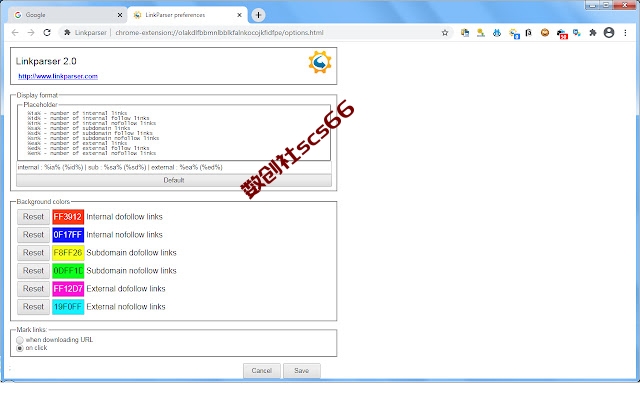Open the blue 0F17FF color swatch
Image resolution: width=640 pixels, height=400 pixels.
[68, 235]
